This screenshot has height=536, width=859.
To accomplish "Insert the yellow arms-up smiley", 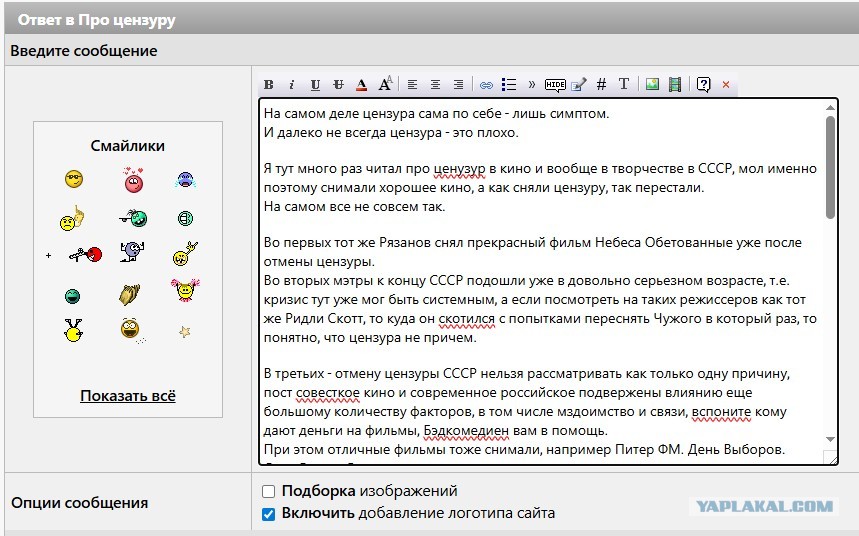I will [73, 330].
